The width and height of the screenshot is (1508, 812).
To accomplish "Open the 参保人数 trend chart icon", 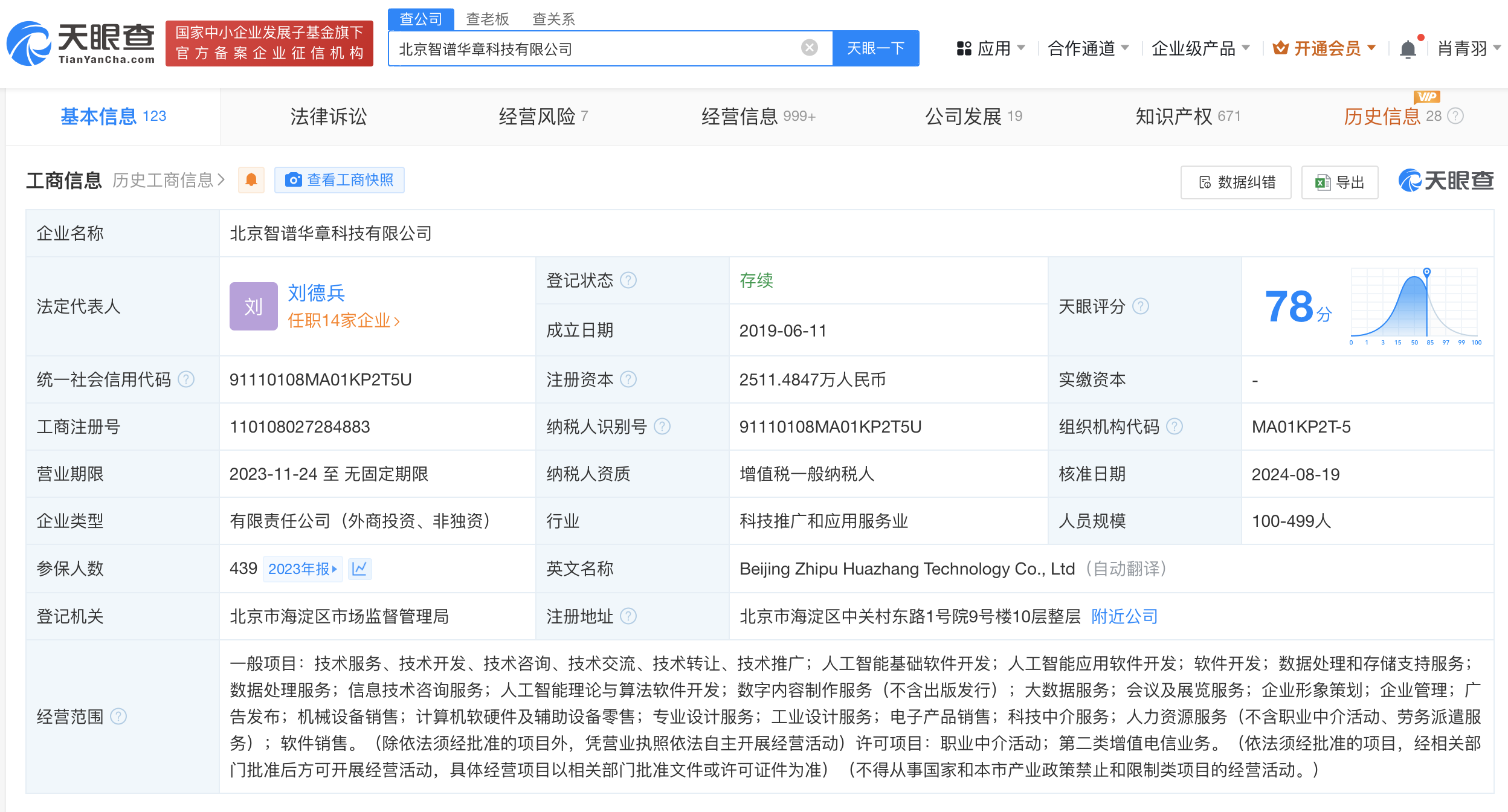I will point(361,569).
